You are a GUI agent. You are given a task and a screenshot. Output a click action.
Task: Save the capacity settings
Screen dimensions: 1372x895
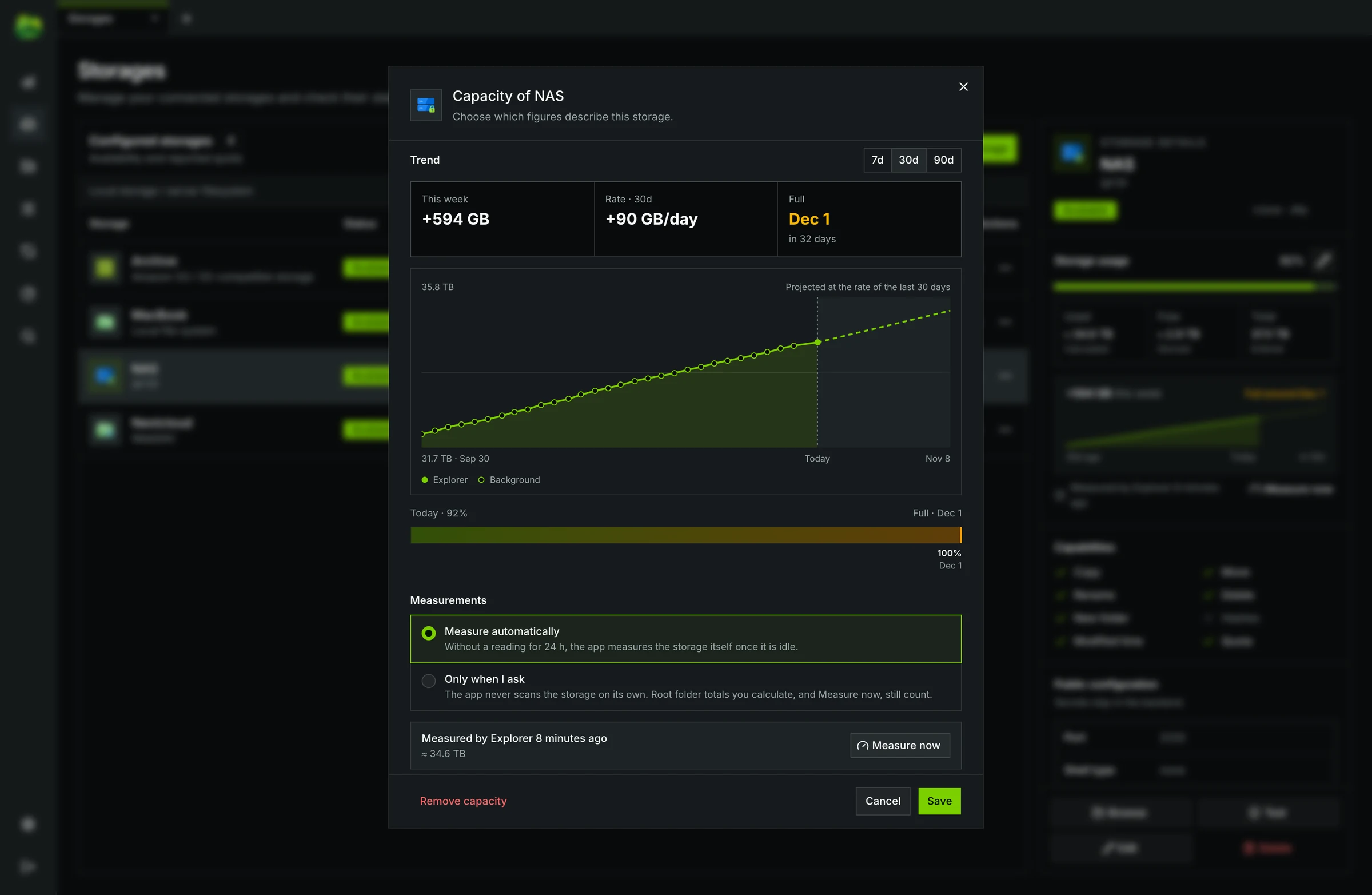(x=939, y=801)
